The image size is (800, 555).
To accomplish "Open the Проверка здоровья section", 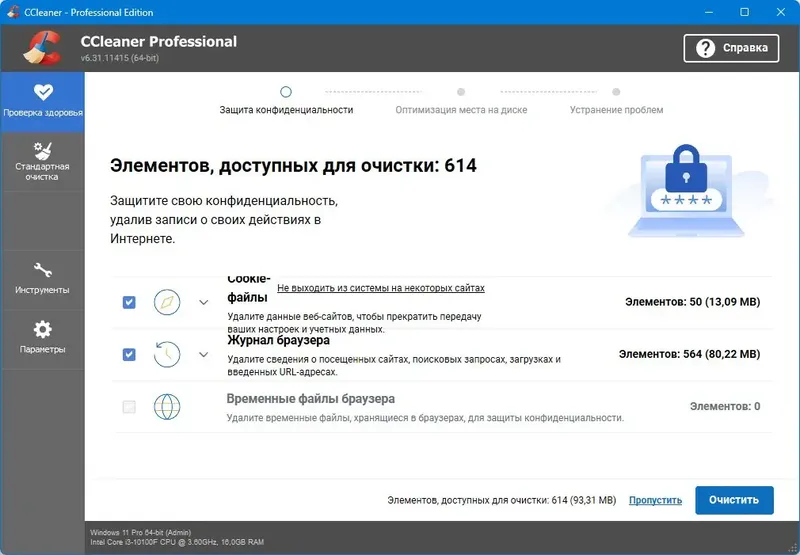I will (42, 102).
